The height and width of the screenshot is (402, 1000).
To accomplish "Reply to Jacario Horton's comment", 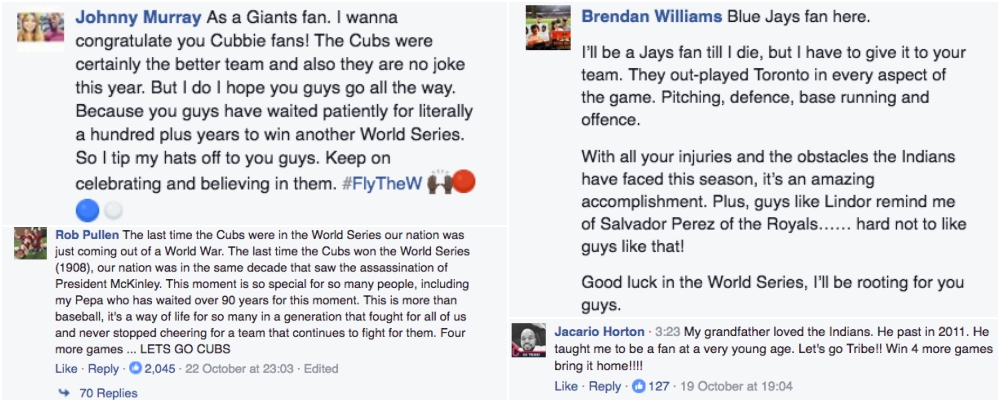I will [x=604, y=386].
